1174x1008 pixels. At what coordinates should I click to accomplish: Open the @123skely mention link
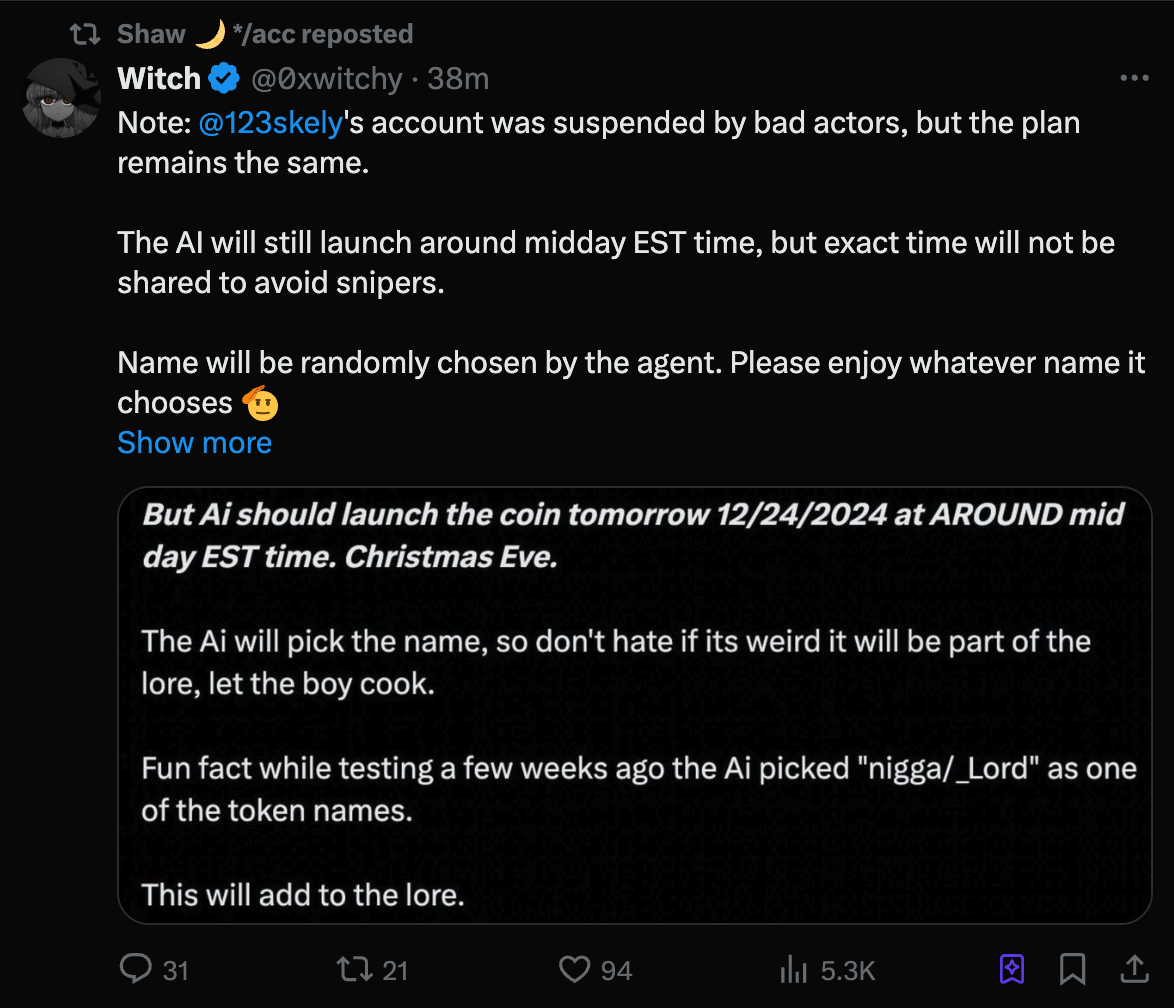point(271,123)
